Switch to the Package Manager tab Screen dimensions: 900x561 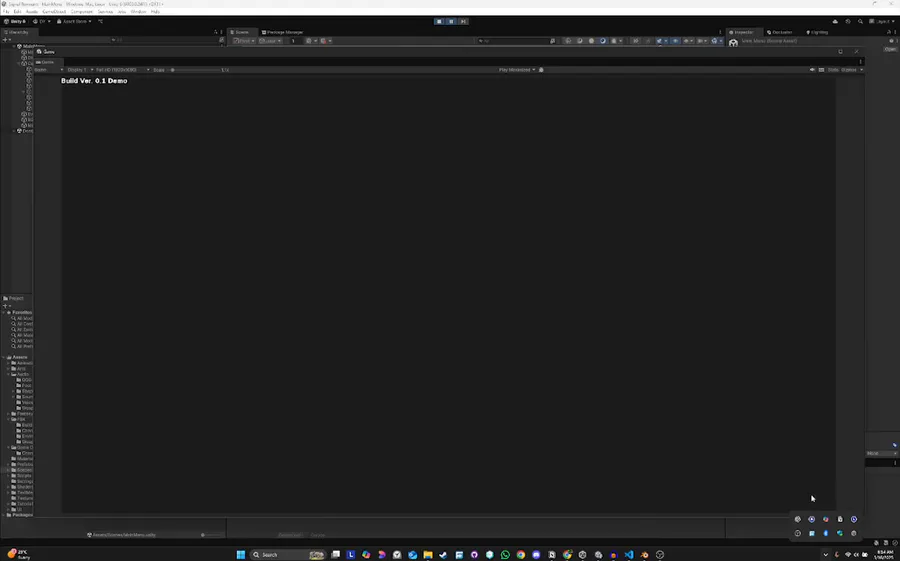coord(282,32)
